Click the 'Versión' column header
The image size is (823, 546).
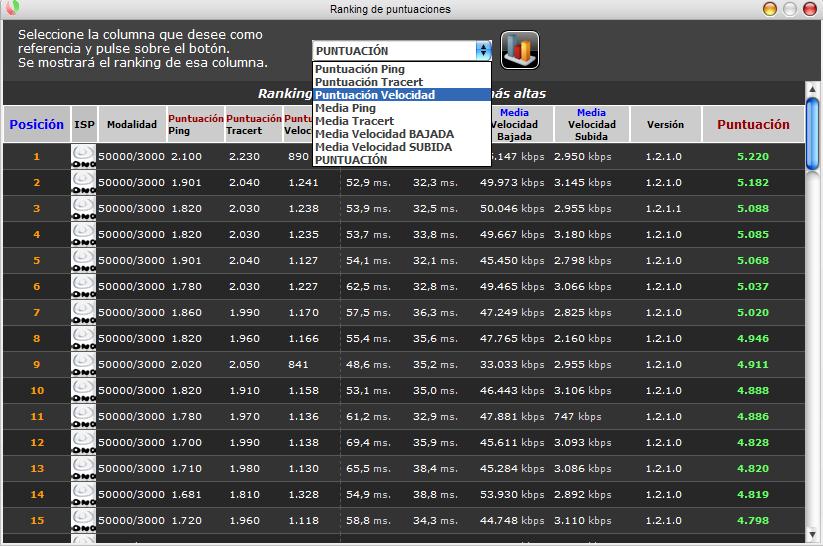point(665,125)
